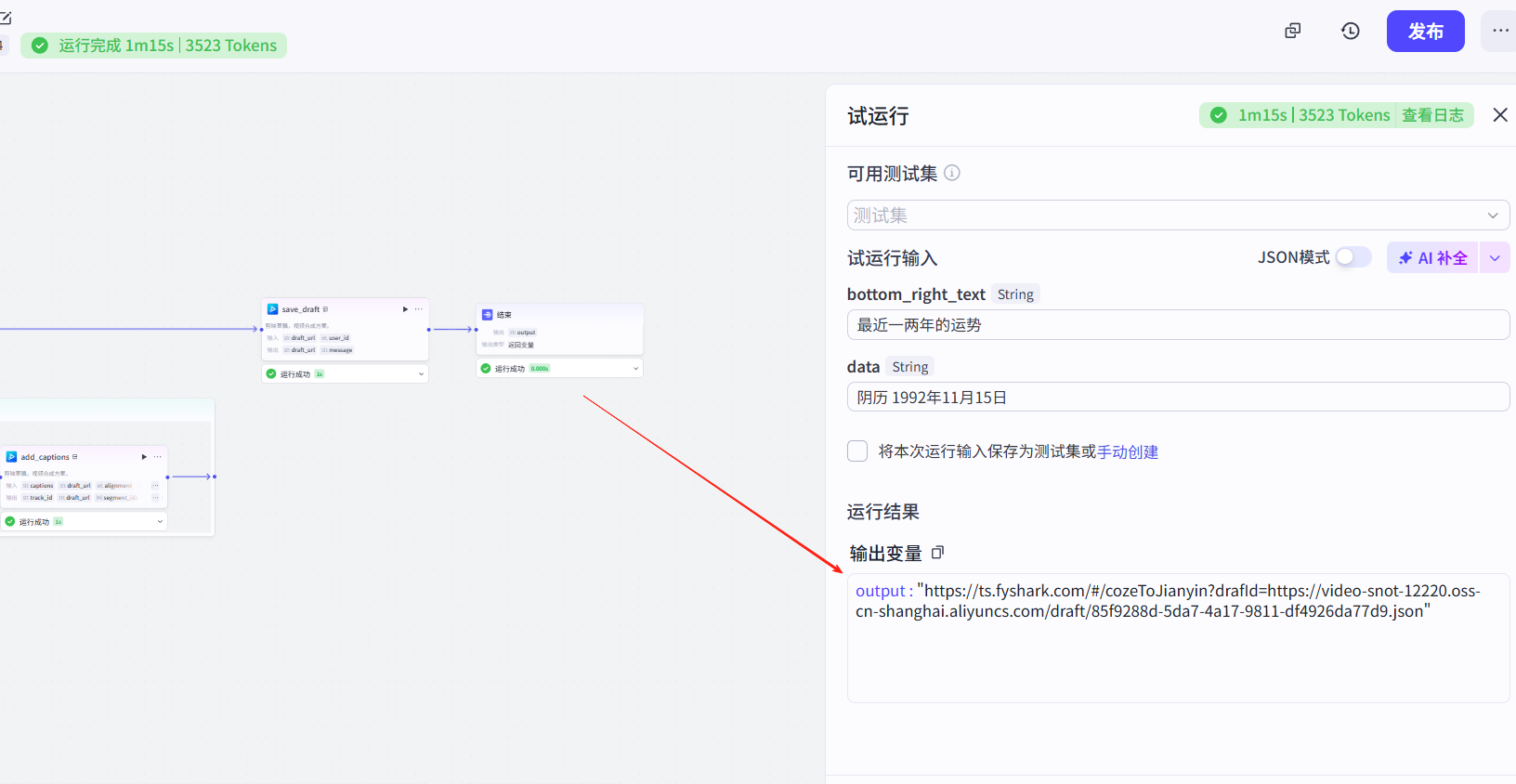
Task: Open save_draft node more options
Action: click(x=418, y=309)
